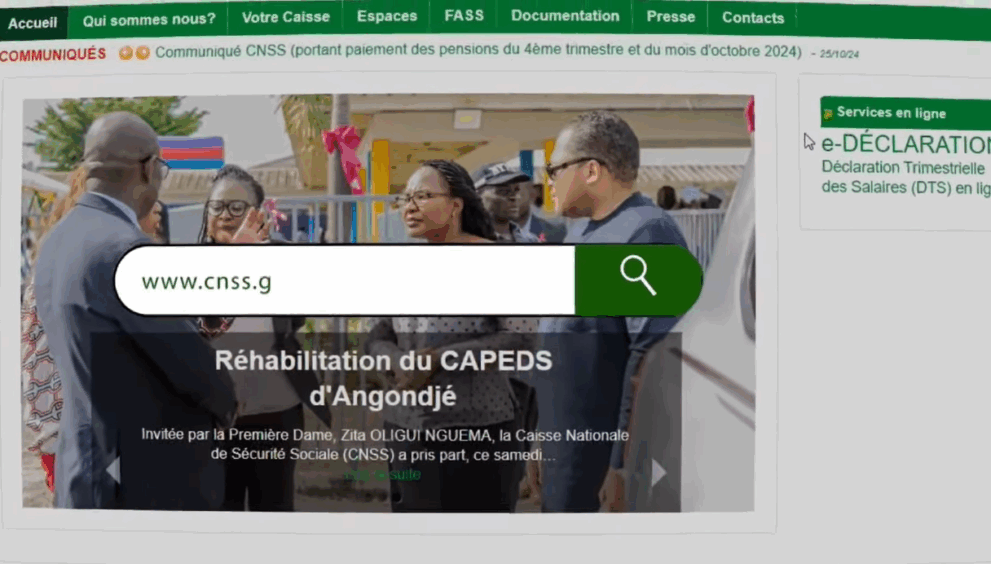
Task: Open the FASS menu item
Action: coord(464,16)
